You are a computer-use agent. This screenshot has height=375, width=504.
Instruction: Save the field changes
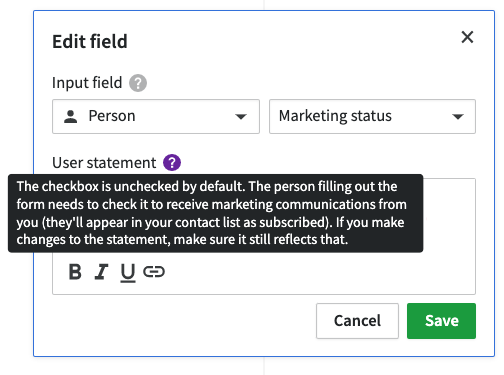441,321
